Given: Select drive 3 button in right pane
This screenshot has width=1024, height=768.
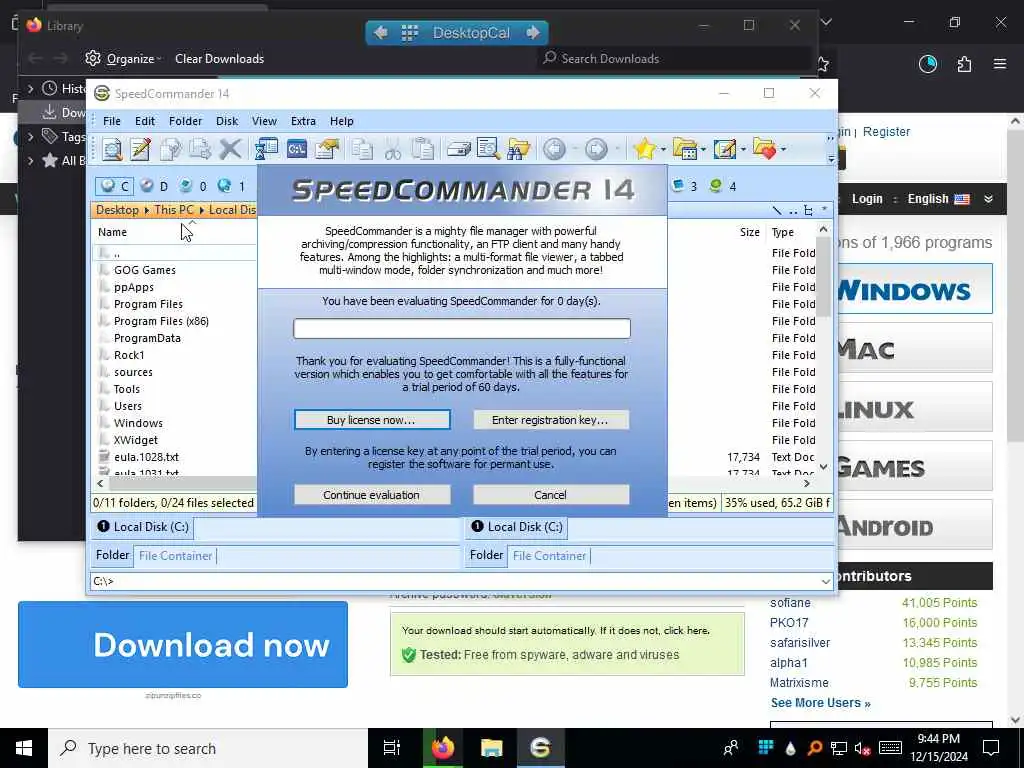Looking at the screenshot, I should pyautogui.click(x=684, y=186).
